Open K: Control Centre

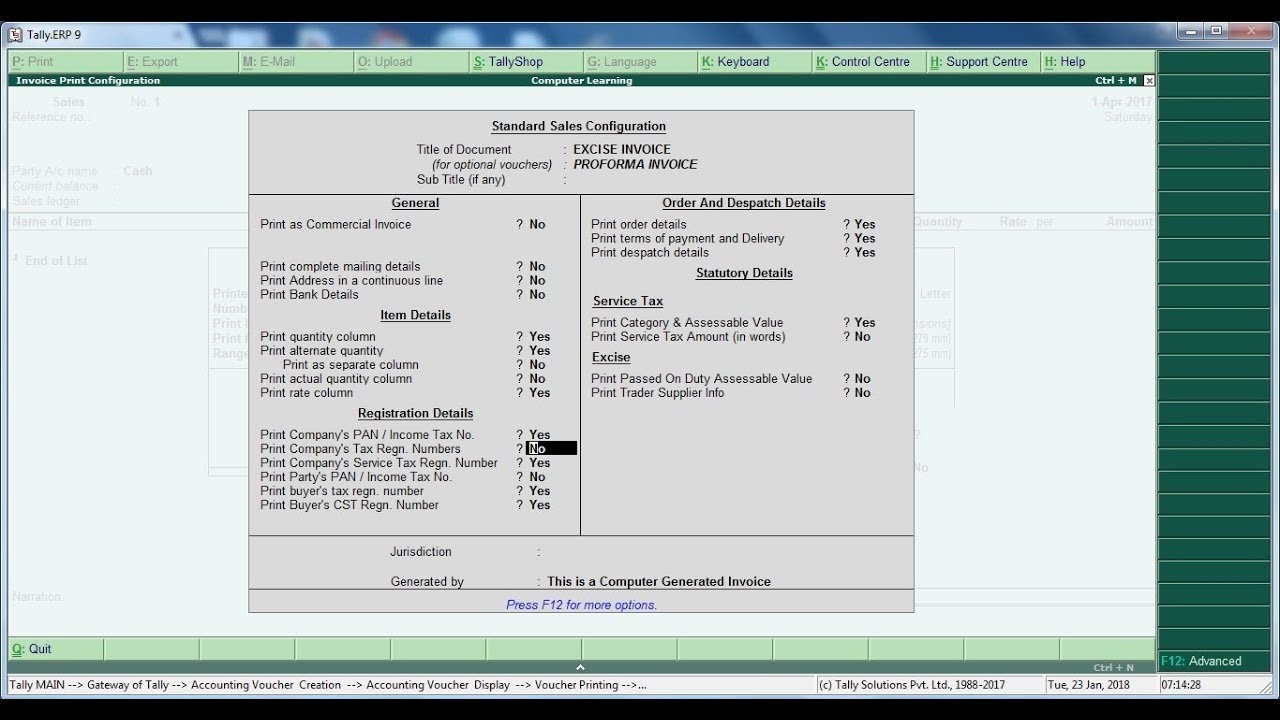point(870,62)
